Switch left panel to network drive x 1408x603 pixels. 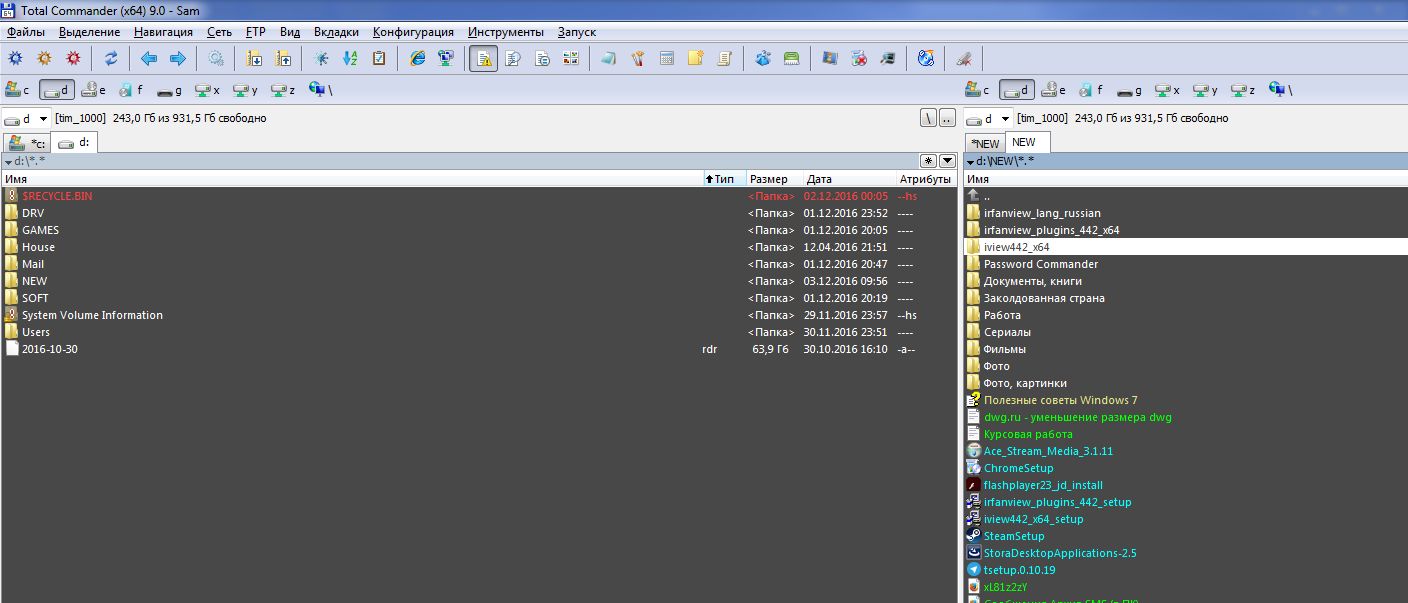coord(208,90)
